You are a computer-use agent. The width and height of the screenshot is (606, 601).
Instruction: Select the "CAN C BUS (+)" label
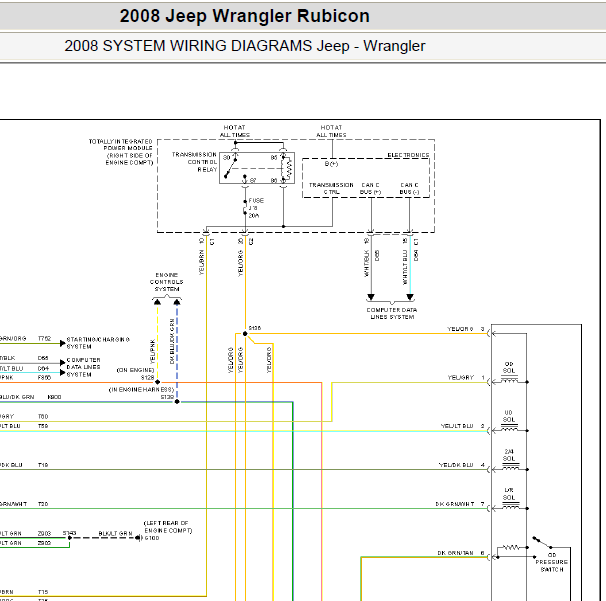point(370,188)
